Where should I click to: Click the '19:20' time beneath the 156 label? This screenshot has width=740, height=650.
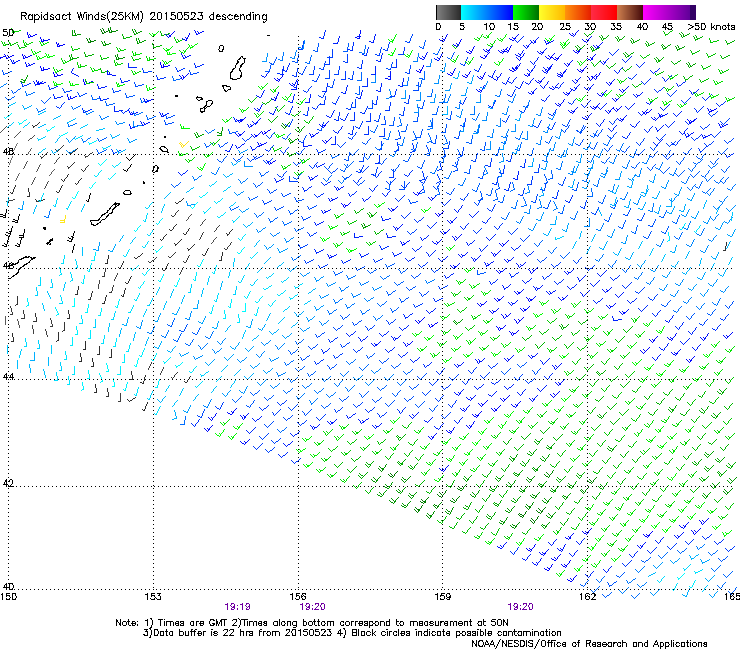[312, 607]
